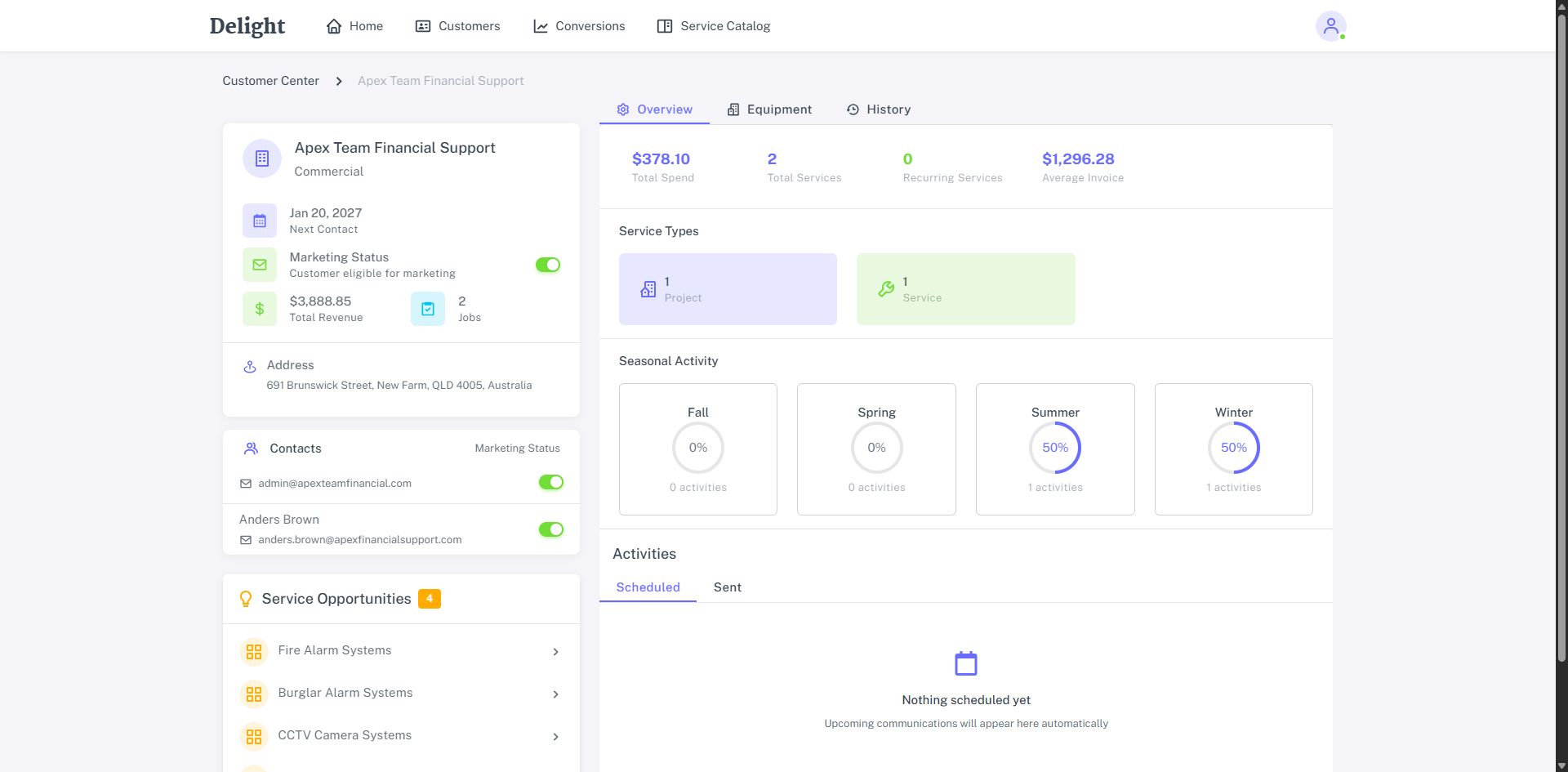Click the green envelope Marketing Status icon

[260, 265]
